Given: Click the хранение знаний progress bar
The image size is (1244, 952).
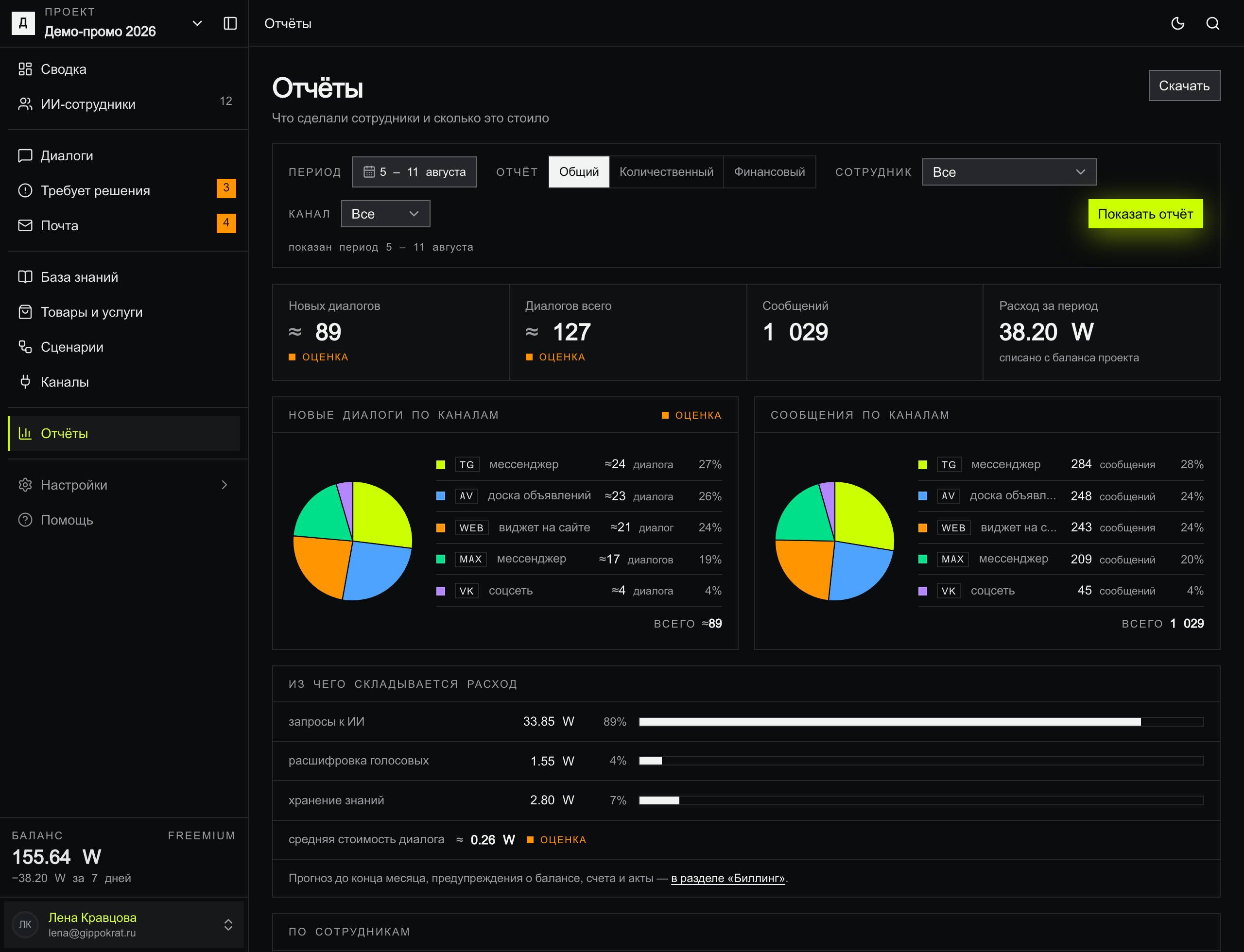Looking at the screenshot, I should click(x=921, y=800).
